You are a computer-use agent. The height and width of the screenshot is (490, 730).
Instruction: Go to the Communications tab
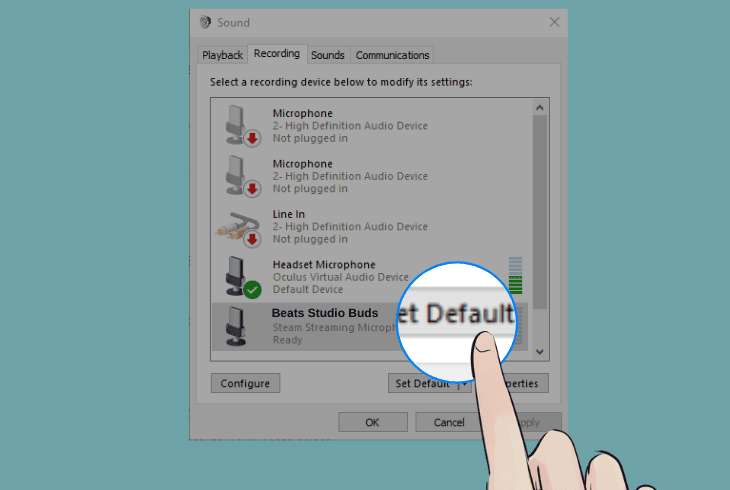pos(392,55)
